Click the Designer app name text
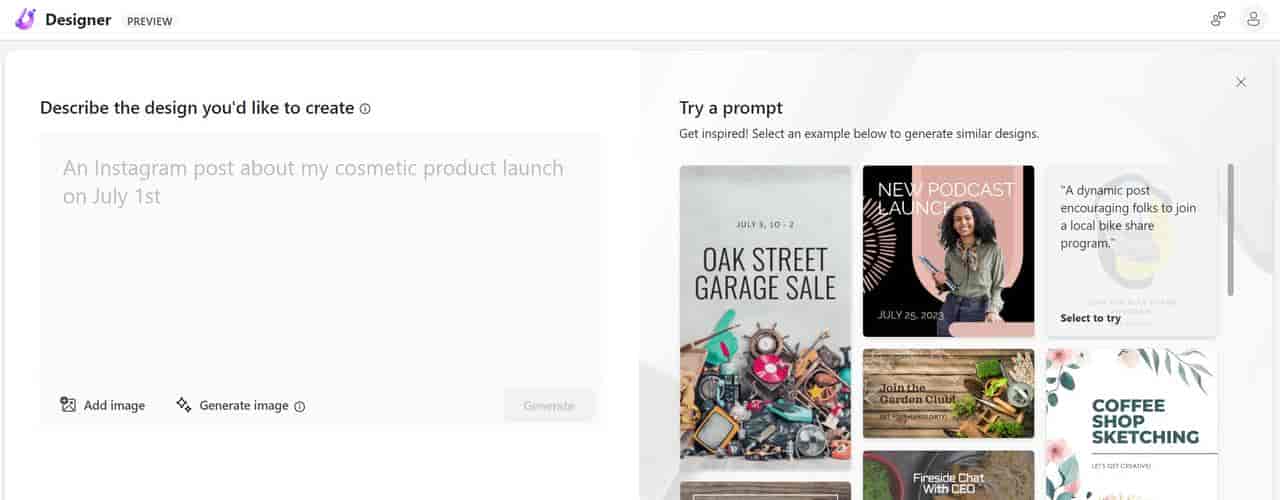Viewport: 1280px width, 500px height. coord(78,20)
